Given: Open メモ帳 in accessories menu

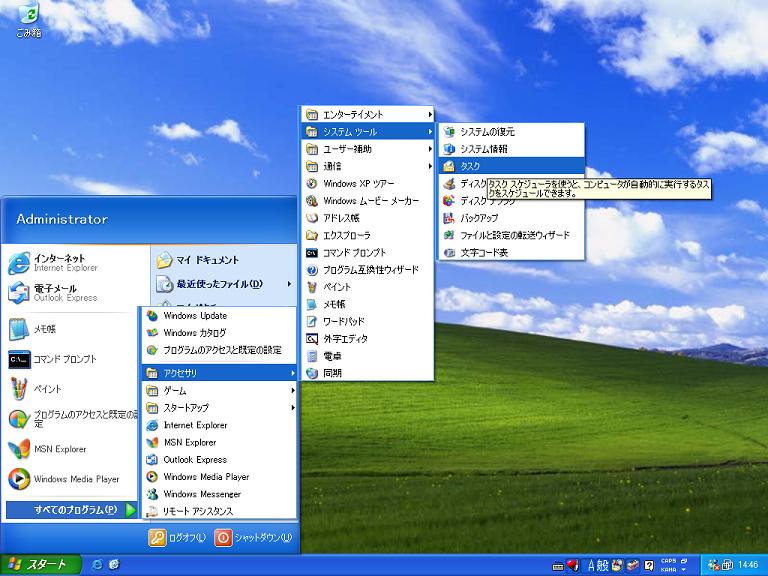Looking at the screenshot, I should tap(368, 304).
